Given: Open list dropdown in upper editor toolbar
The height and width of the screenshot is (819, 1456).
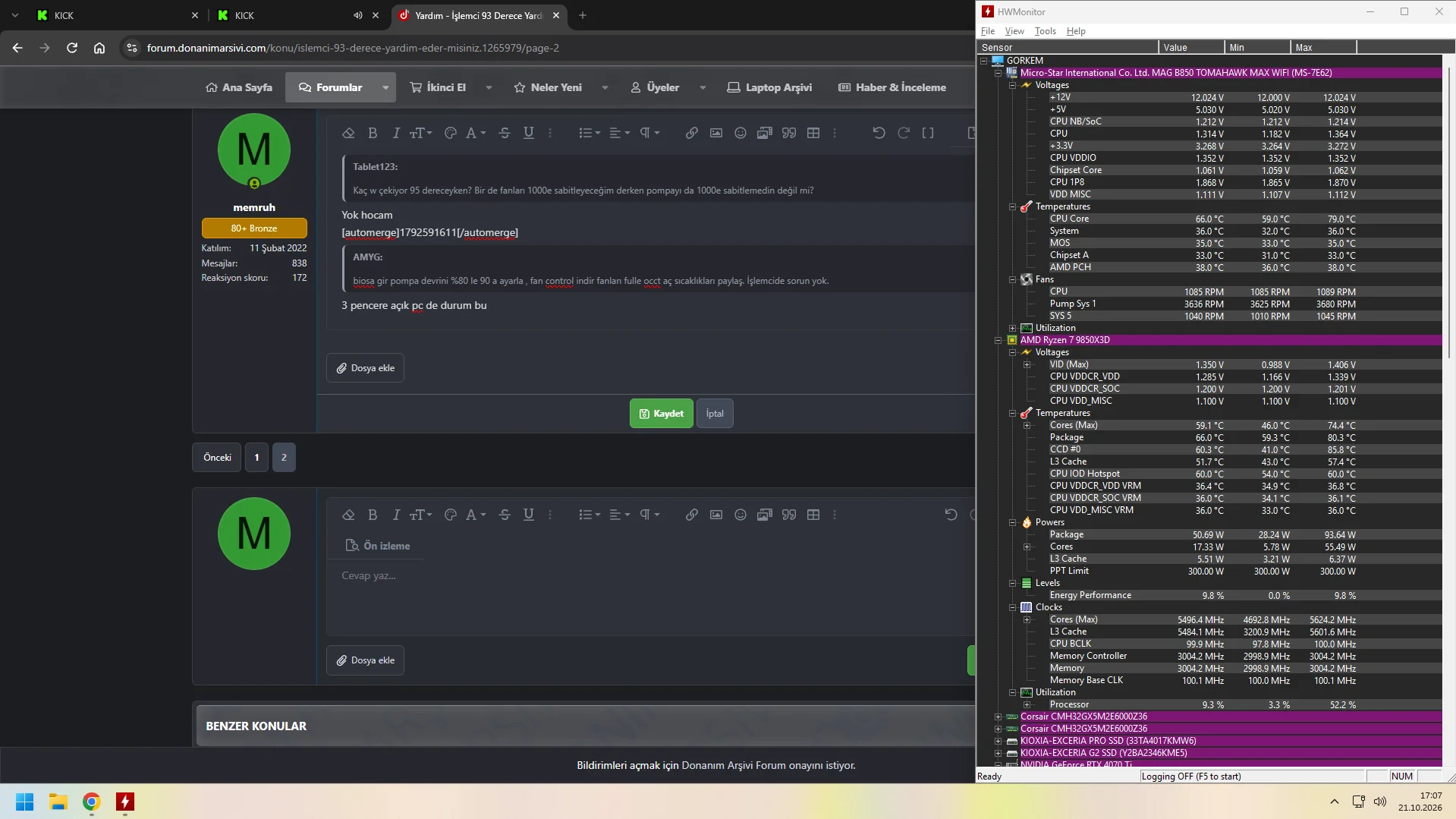Looking at the screenshot, I should 590,133.
